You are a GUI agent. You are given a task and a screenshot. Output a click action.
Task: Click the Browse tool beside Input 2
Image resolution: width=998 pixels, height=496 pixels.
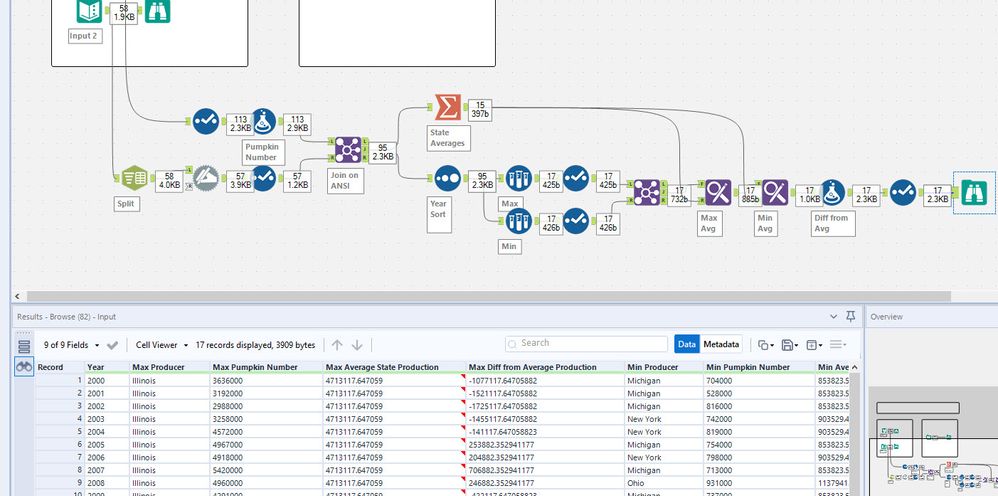pos(157,10)
